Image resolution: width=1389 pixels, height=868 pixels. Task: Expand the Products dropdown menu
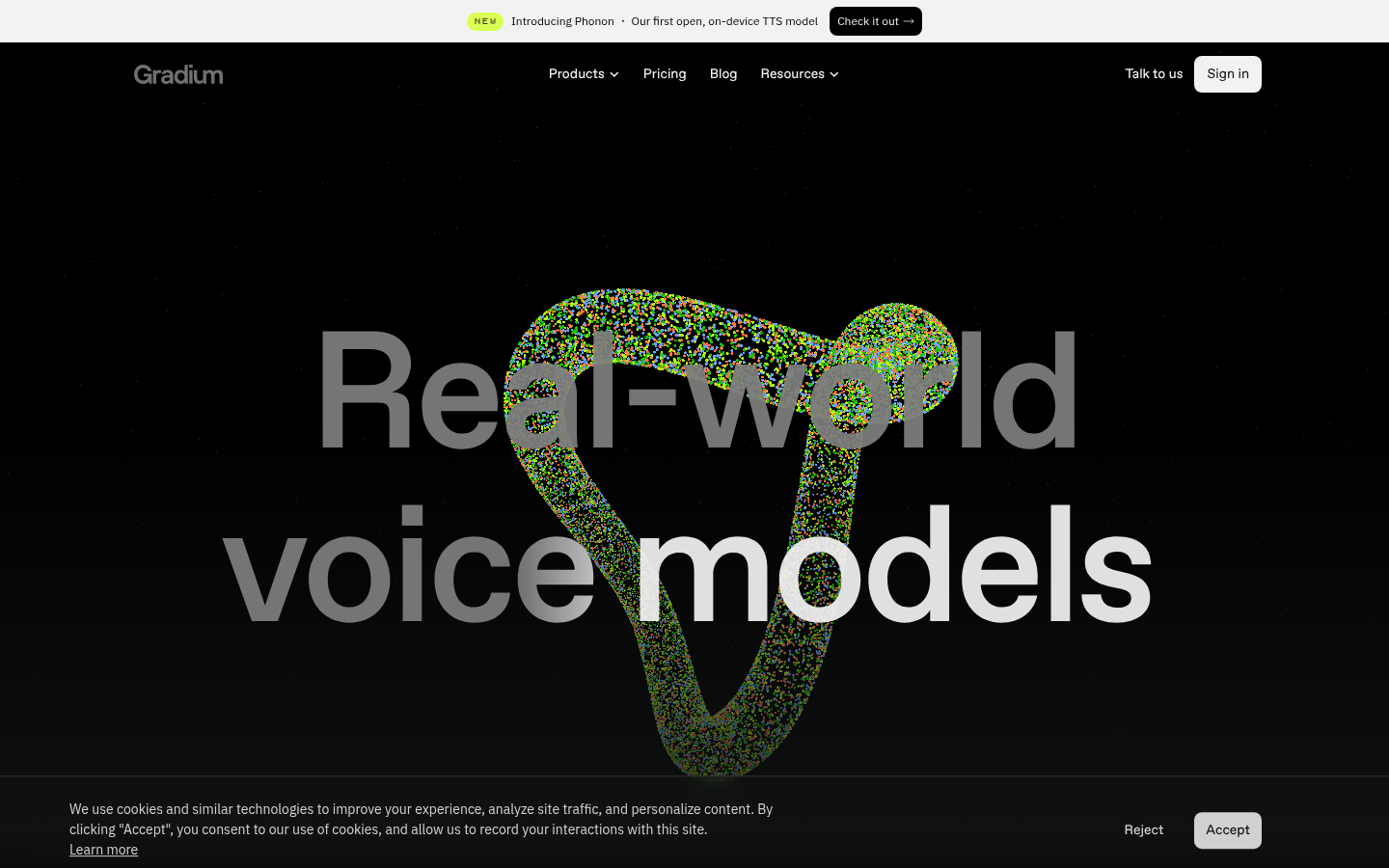584,74
